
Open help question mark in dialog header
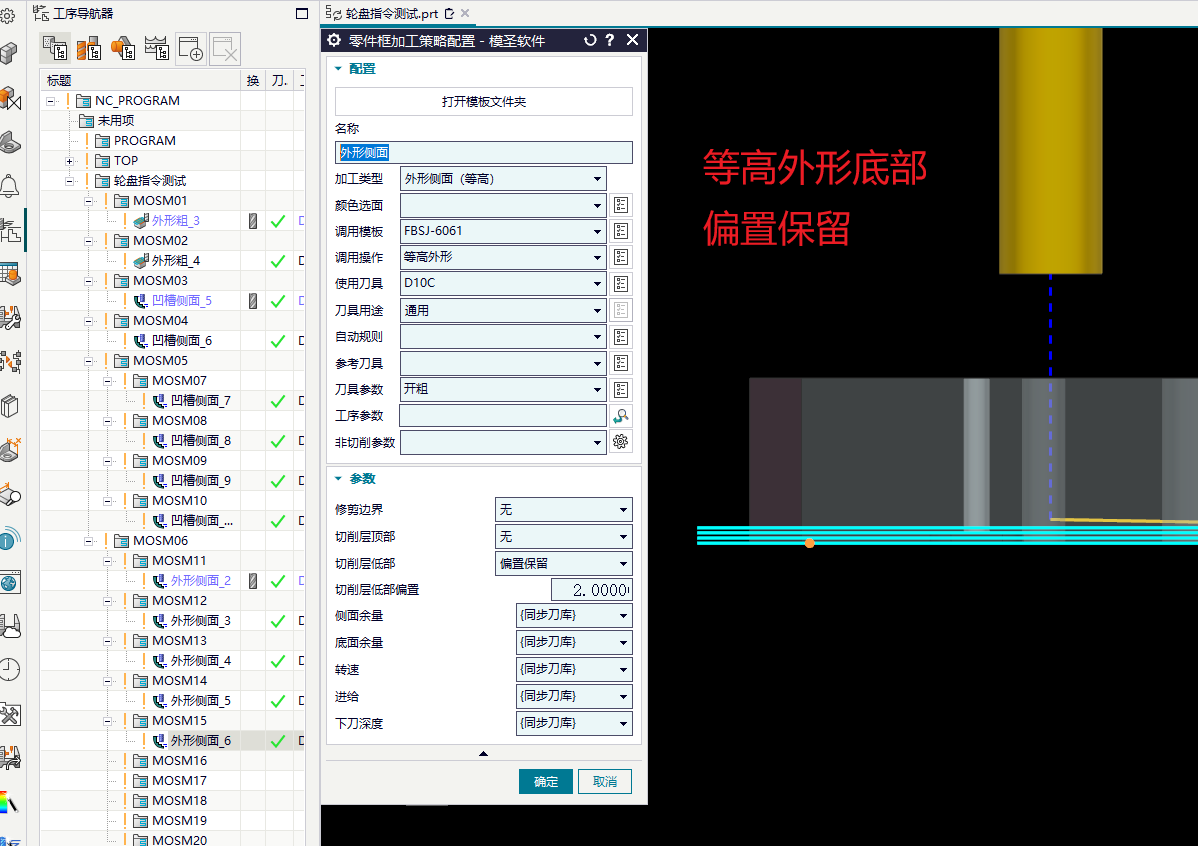610,40
